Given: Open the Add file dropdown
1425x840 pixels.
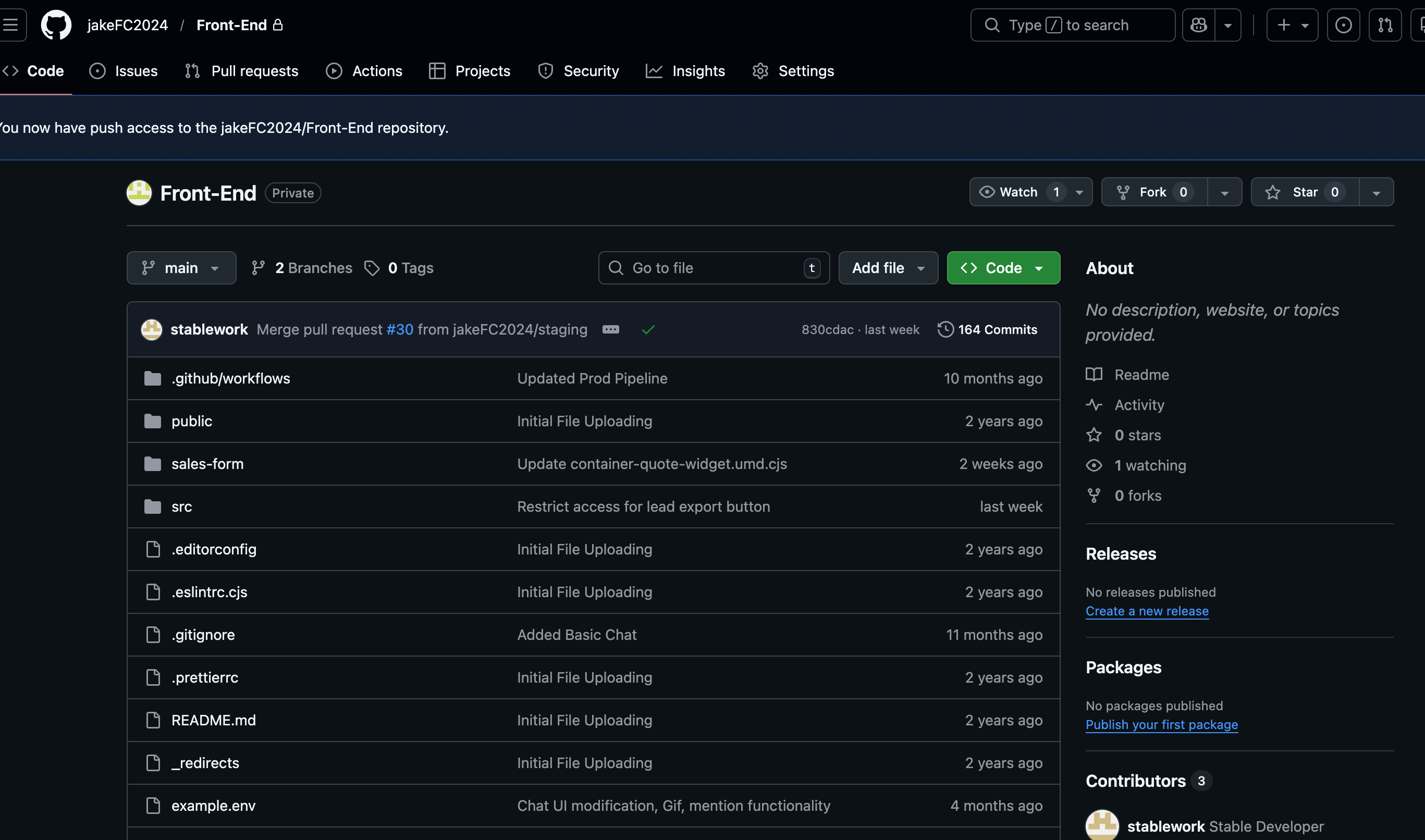Looking at the screenshot, I should (888, 267).
